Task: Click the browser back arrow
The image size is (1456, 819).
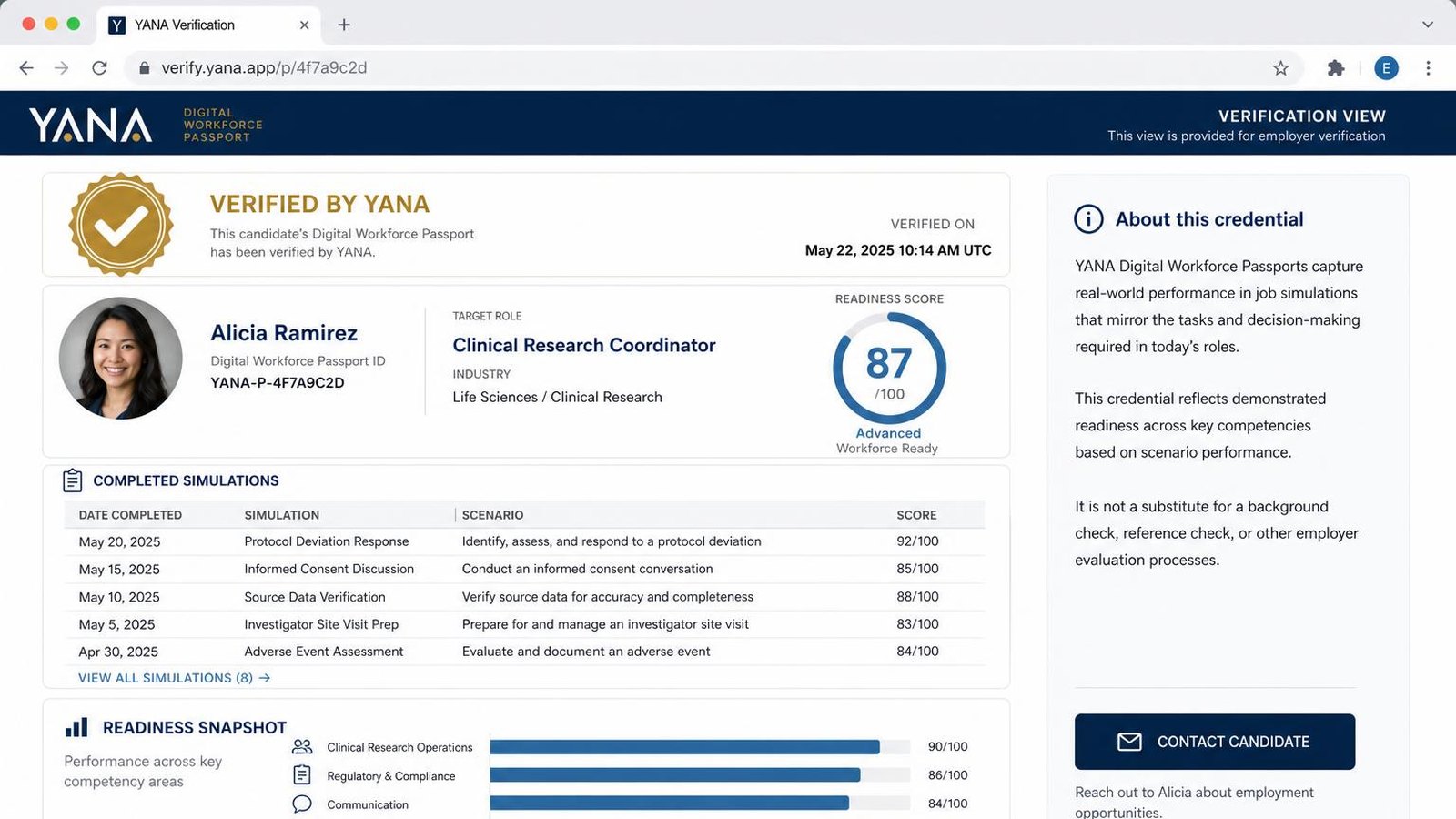Action: [x=26, y=68]
